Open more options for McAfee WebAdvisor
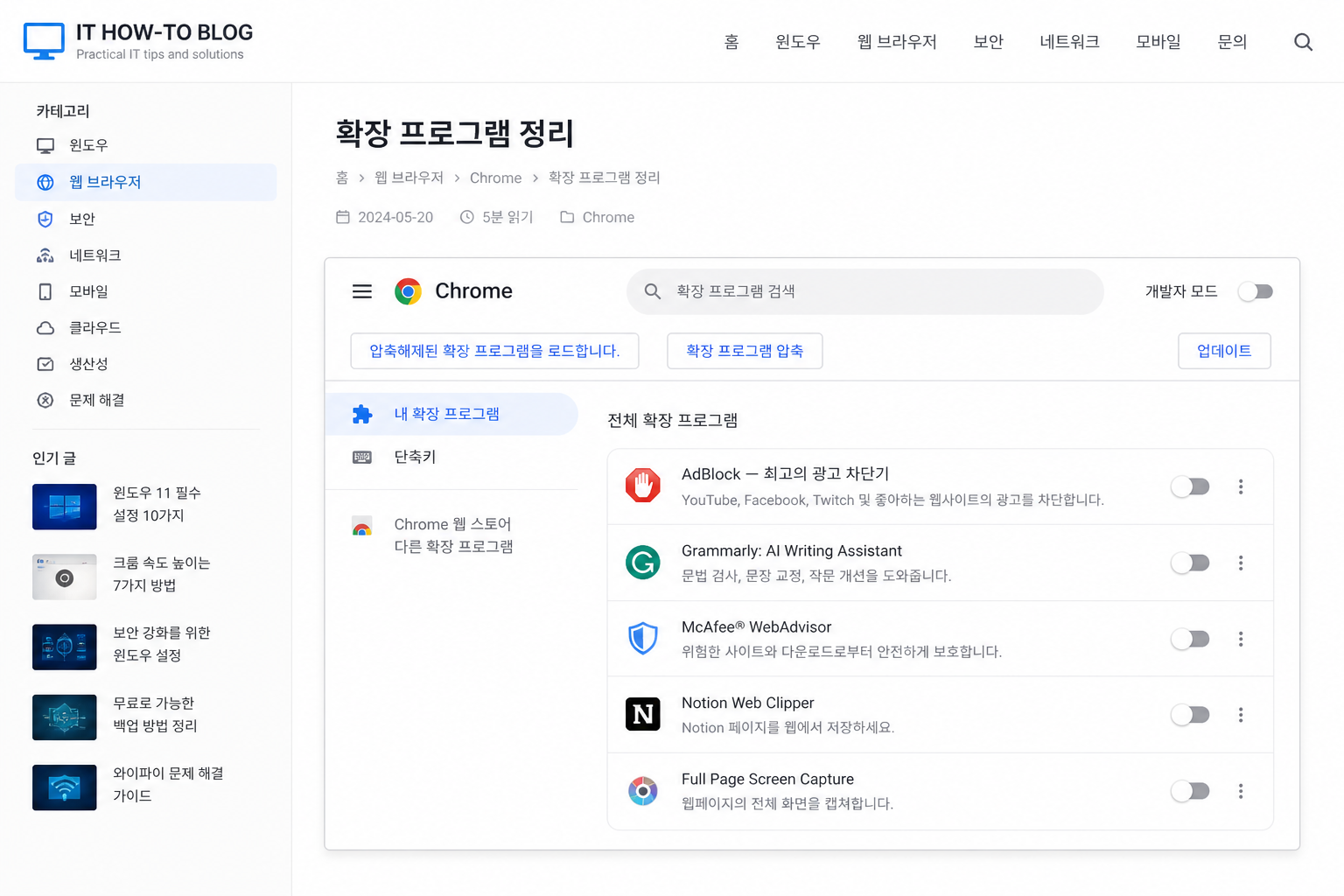This screenshot has width=1344, height=896. [x=1241, y=639]
